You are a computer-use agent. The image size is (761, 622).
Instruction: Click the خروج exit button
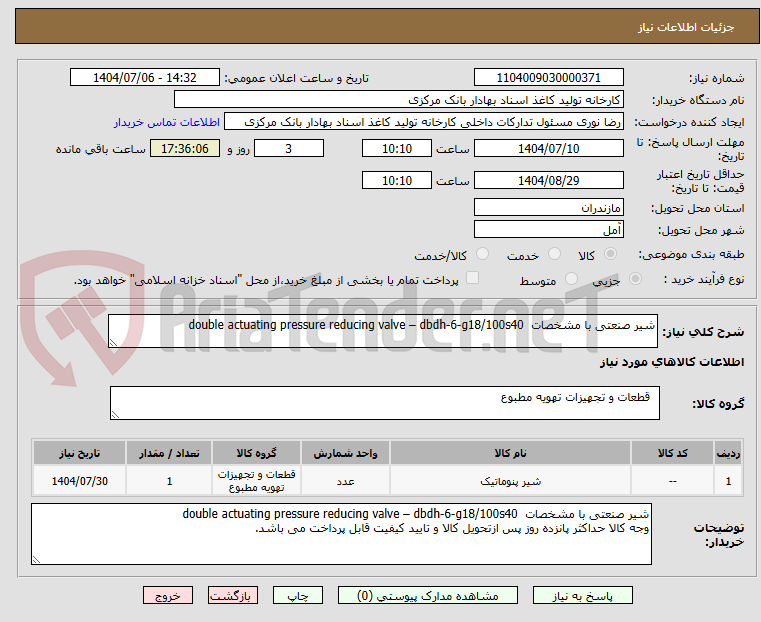pos(167,595)
